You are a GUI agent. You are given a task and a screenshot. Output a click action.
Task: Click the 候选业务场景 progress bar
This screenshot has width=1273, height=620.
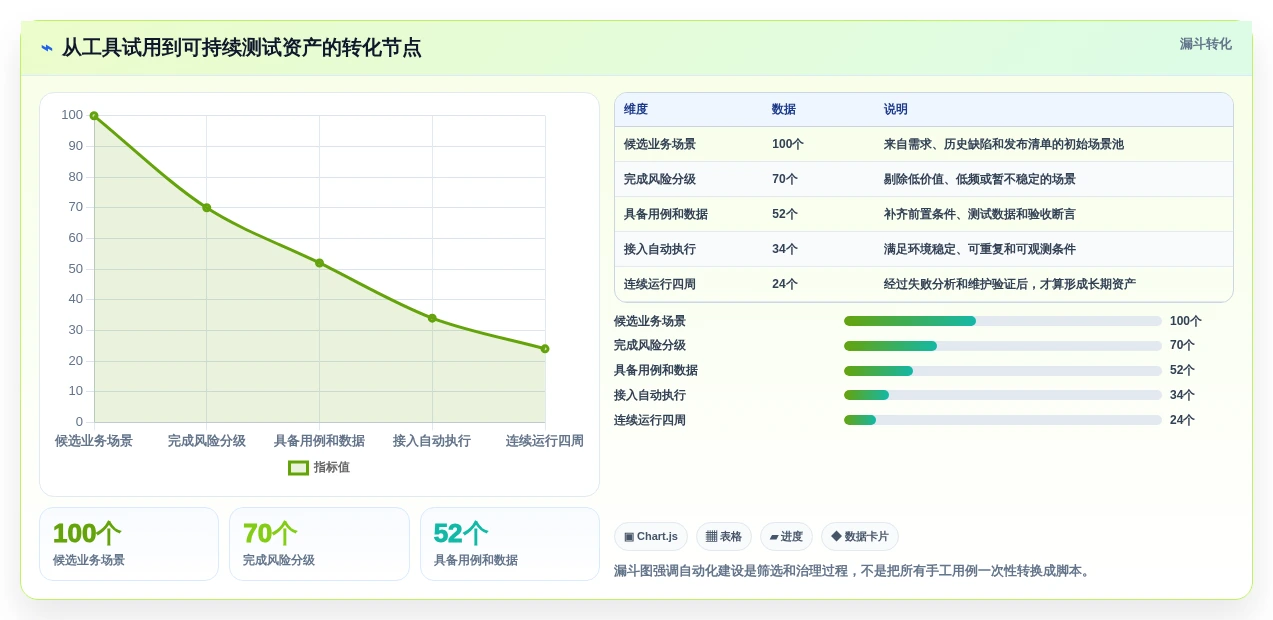(1003, 321)
